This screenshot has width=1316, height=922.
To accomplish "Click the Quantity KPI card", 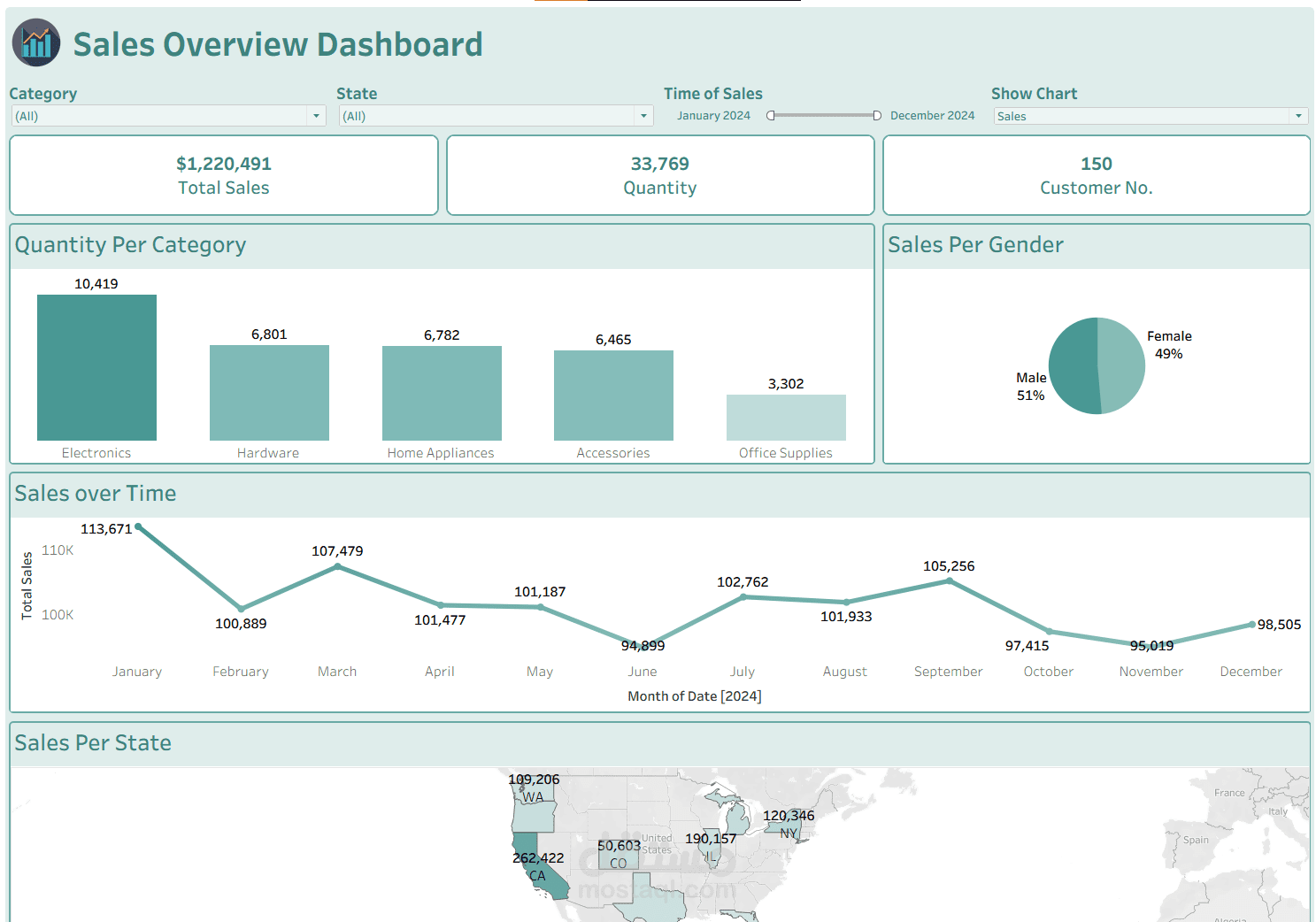I will pyautogui.click(x=659, y=174).
